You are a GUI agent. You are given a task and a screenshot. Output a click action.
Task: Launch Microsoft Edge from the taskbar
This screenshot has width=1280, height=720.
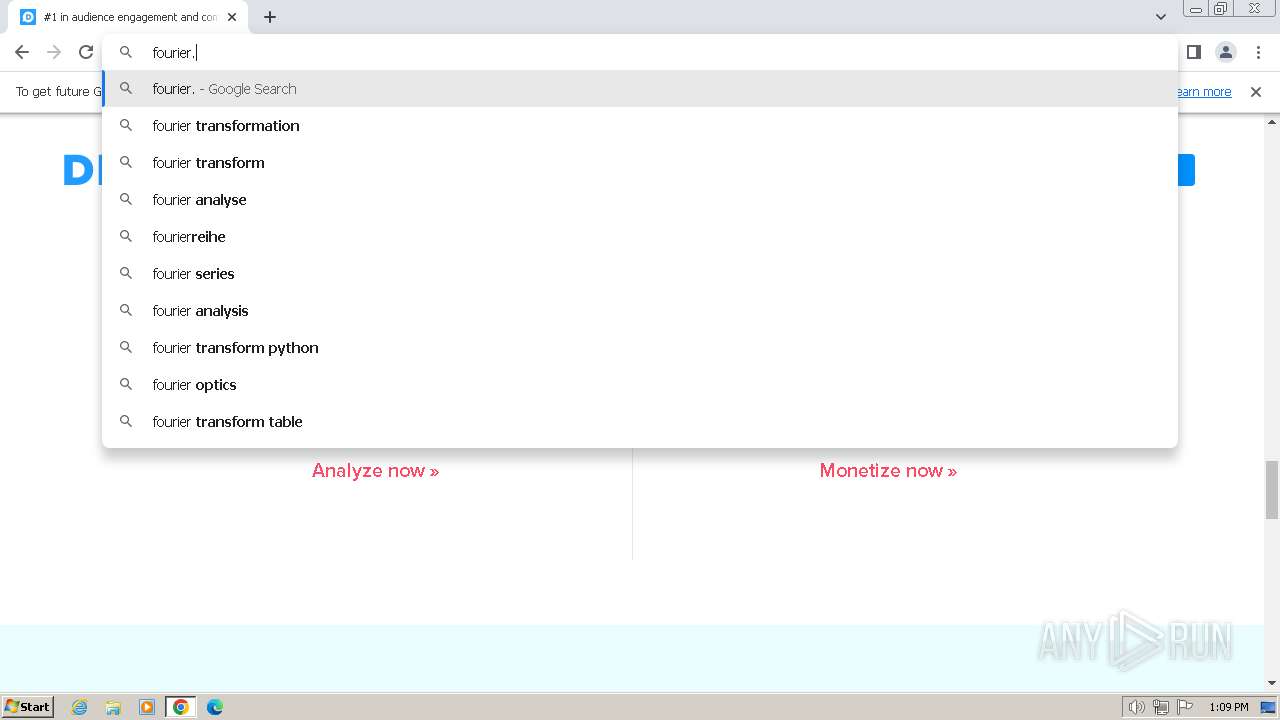215,707
